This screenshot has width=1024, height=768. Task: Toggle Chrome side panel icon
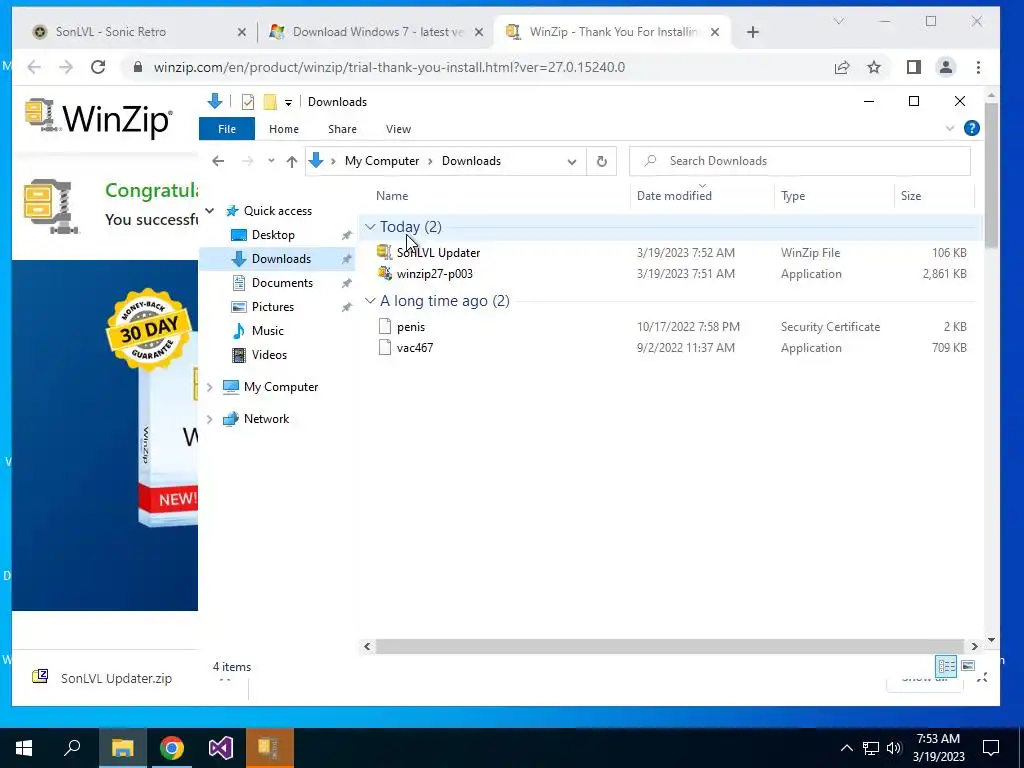click(914, 67)
